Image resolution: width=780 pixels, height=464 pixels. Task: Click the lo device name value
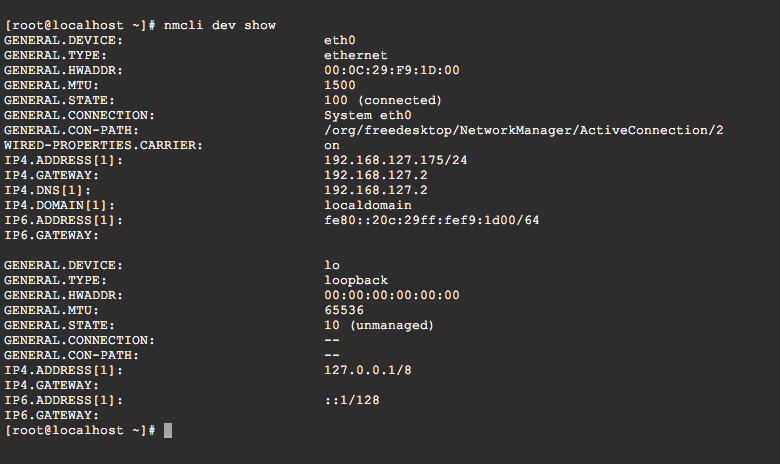332,265
